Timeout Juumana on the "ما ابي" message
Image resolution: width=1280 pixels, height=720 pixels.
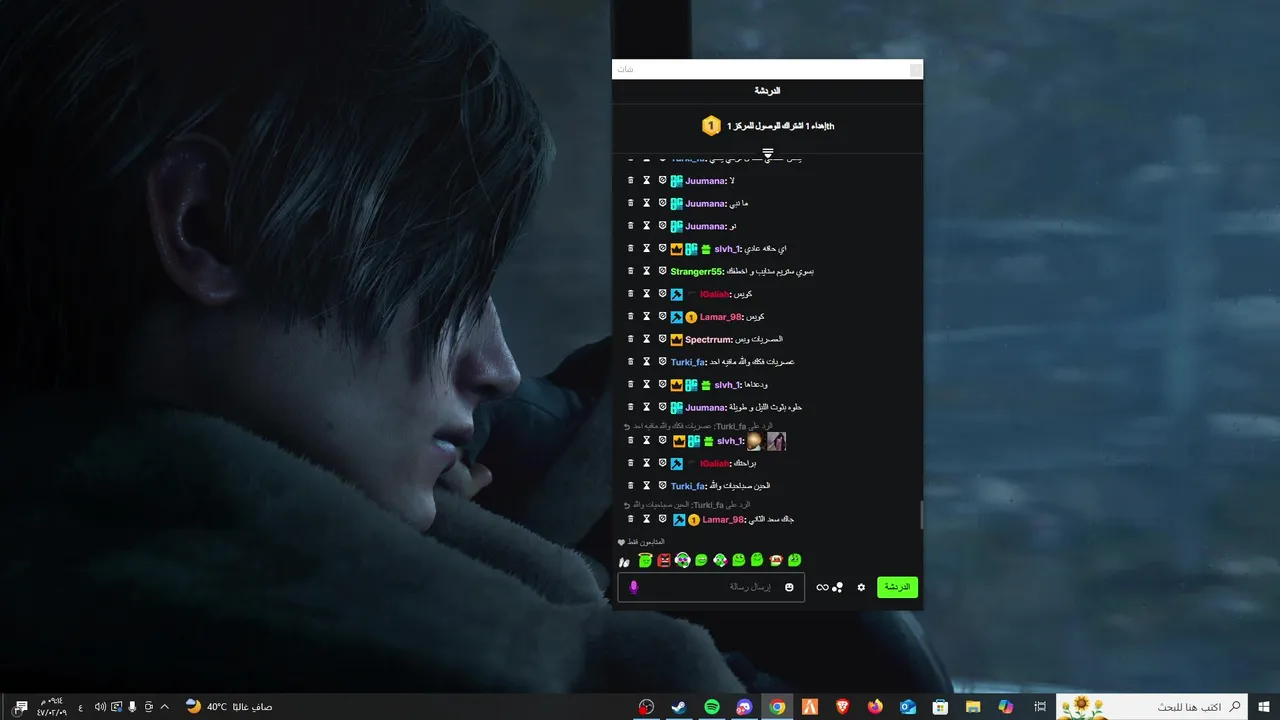[646, 203]
